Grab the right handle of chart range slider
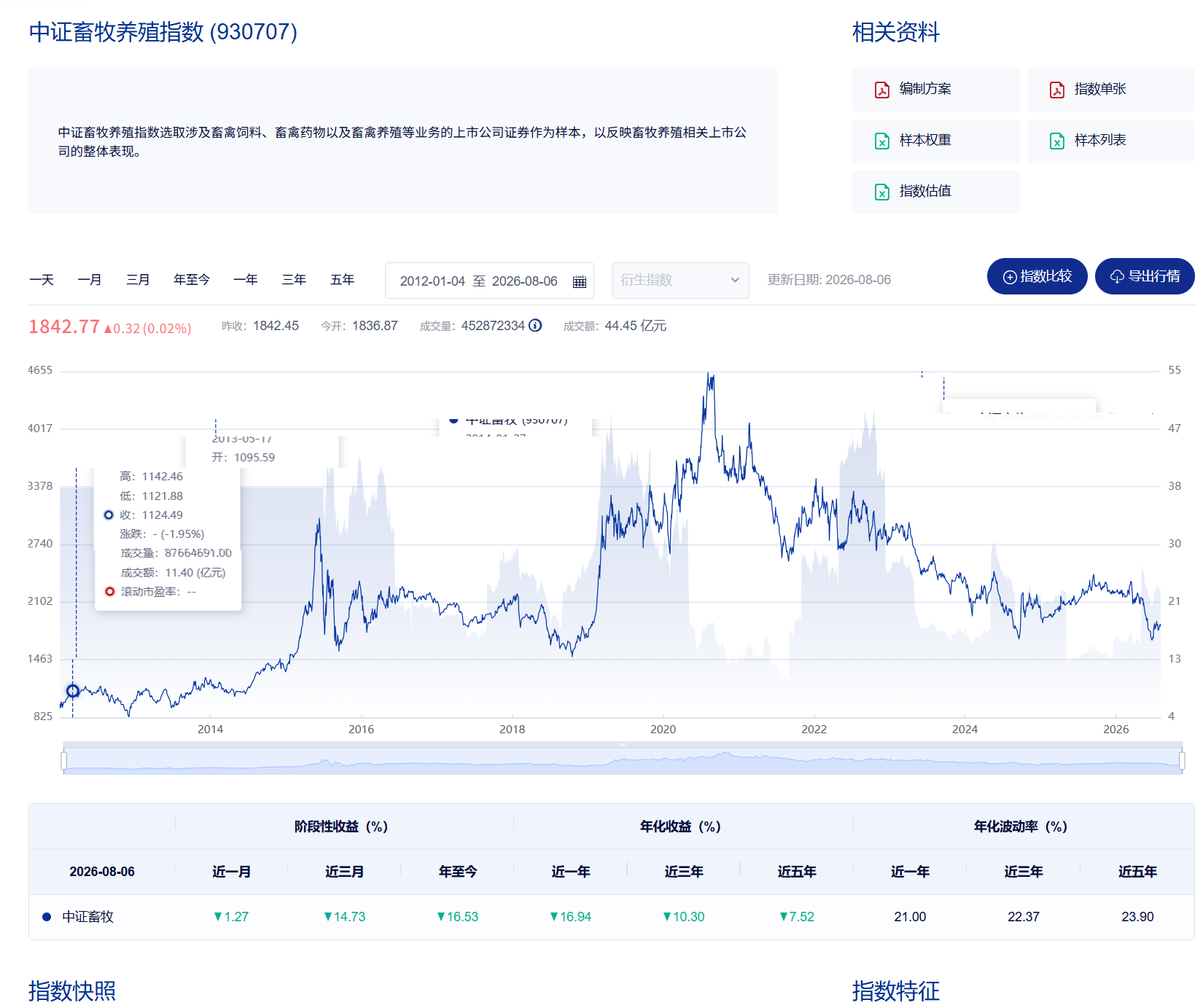This screenshot has width=1203, height=1008. [1182, 761]
